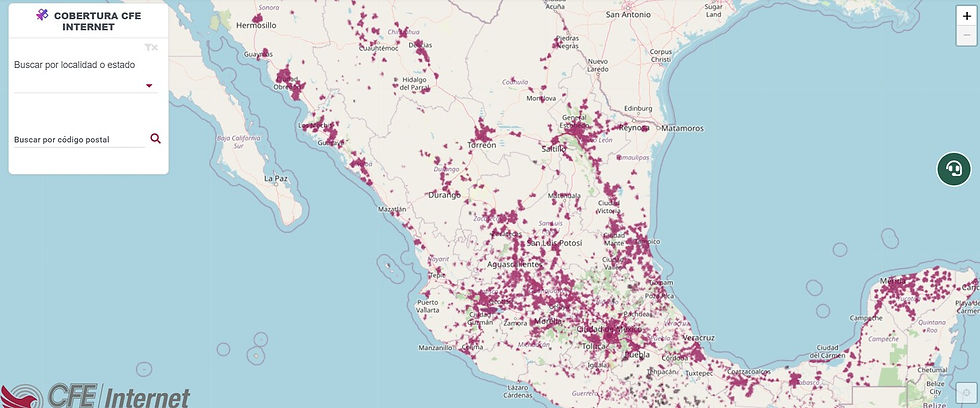This screenshot has width=980, height=408.
Task: Click the Saltillo city label
Action: [554, 149]
